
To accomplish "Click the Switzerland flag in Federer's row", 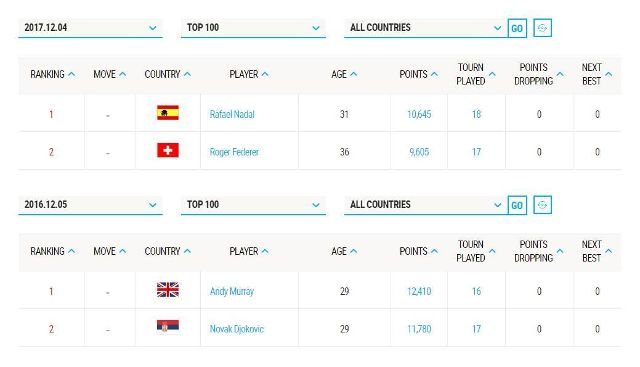I will 168,150.
